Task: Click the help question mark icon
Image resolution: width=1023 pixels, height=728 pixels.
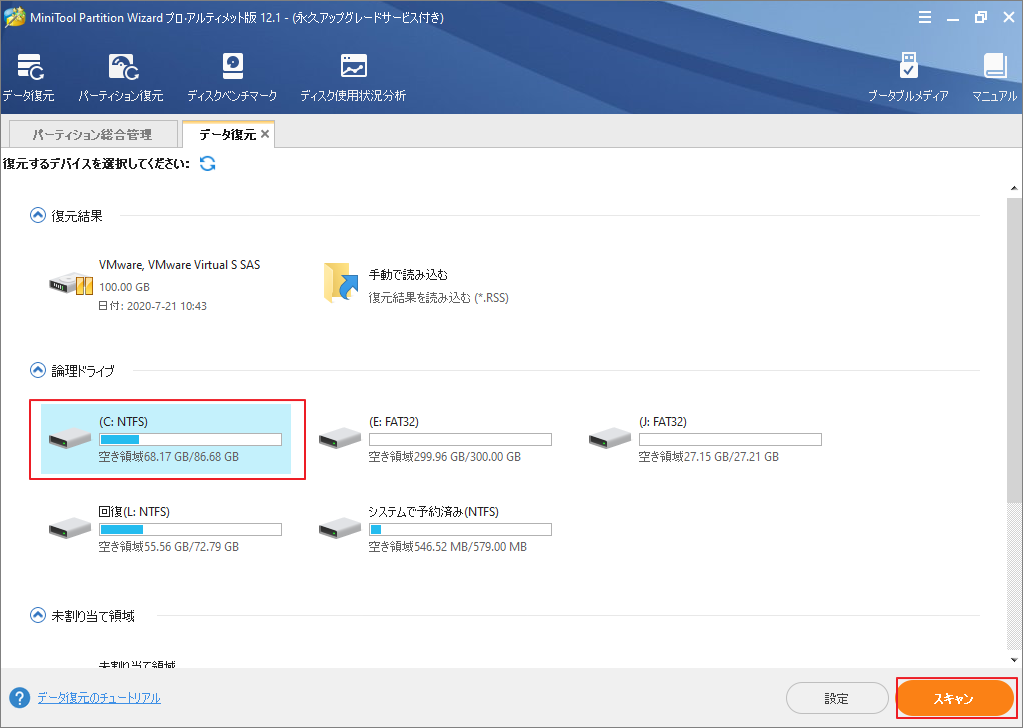Action: tap(20, 698)
